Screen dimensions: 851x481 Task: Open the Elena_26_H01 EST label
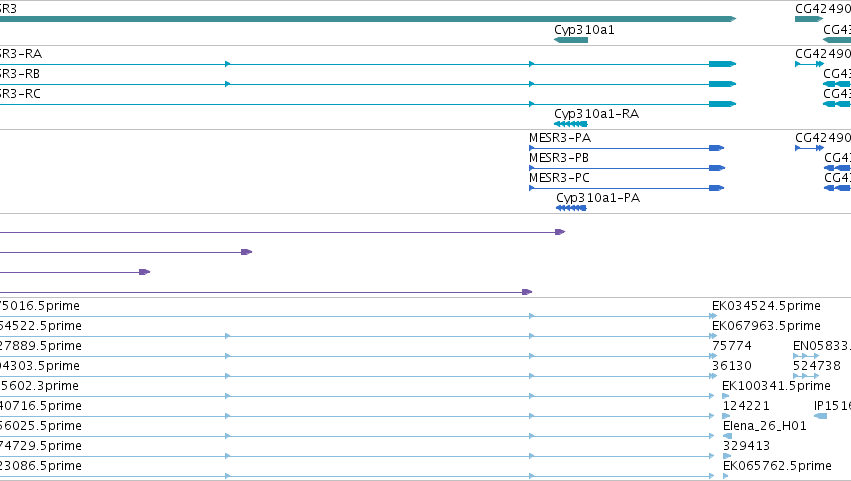(765, 426)
